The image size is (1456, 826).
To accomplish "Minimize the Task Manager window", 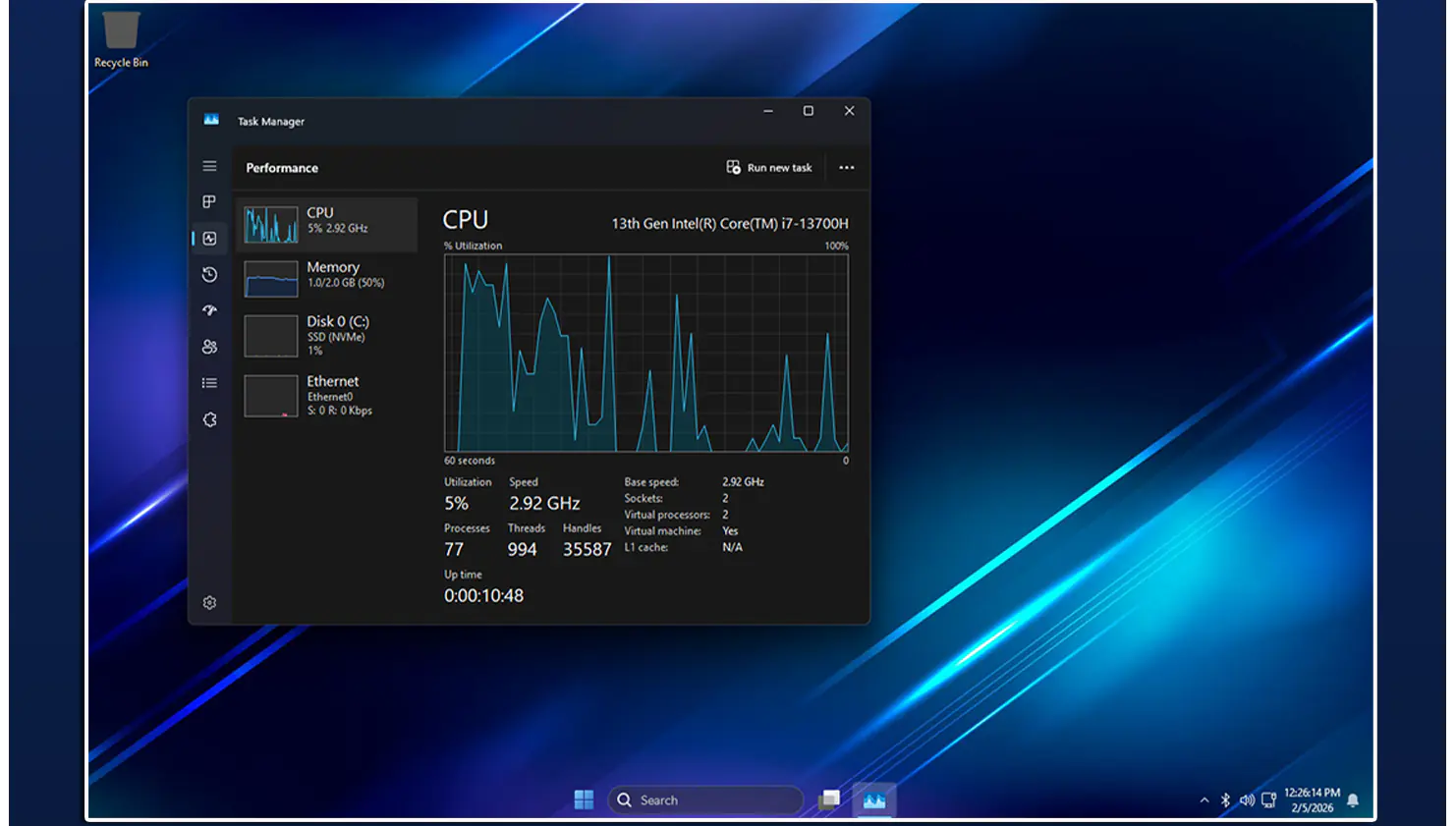I will 768,111.
